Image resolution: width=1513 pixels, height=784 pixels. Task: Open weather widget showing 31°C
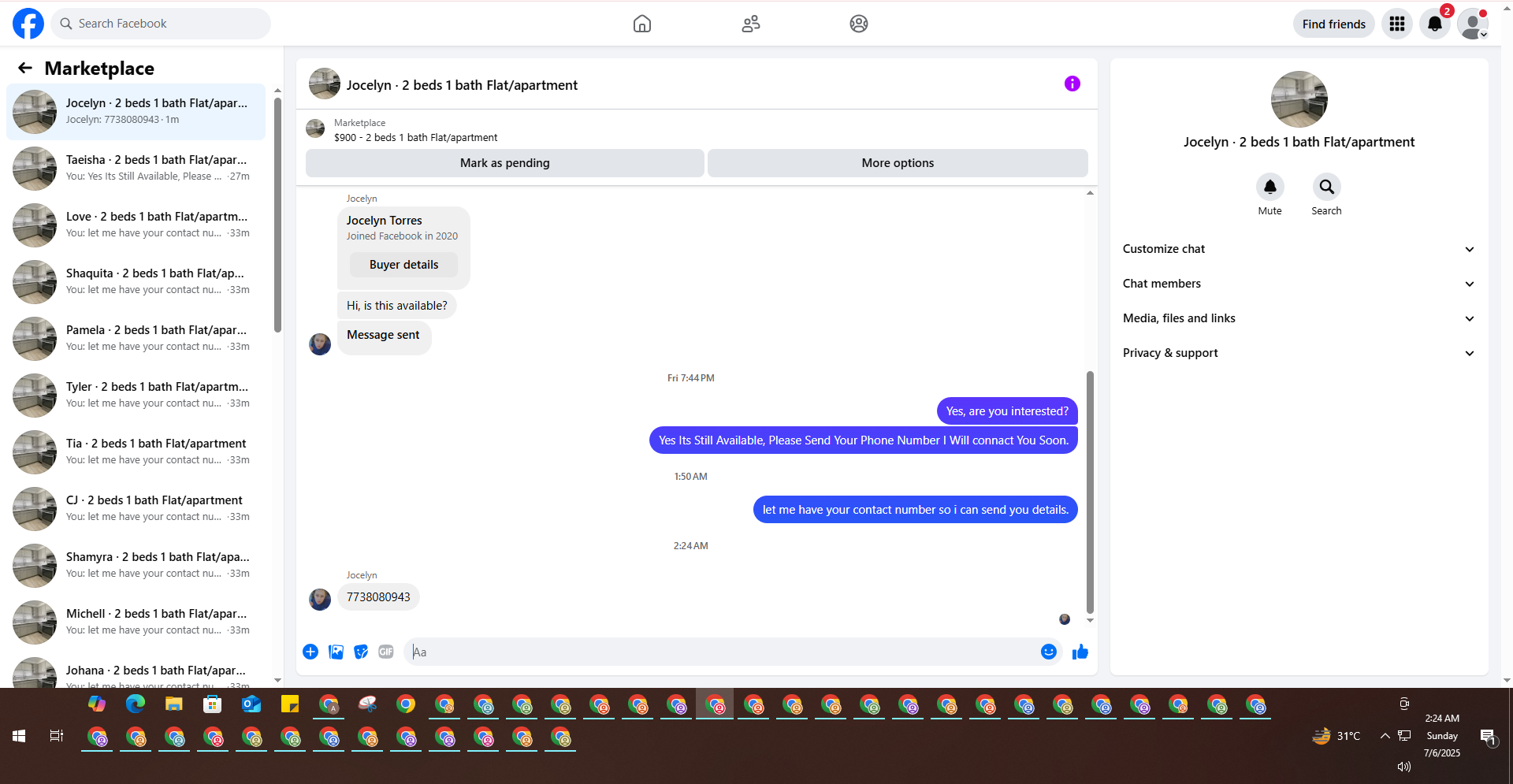pyautogui.click(x=1336, y=736)
